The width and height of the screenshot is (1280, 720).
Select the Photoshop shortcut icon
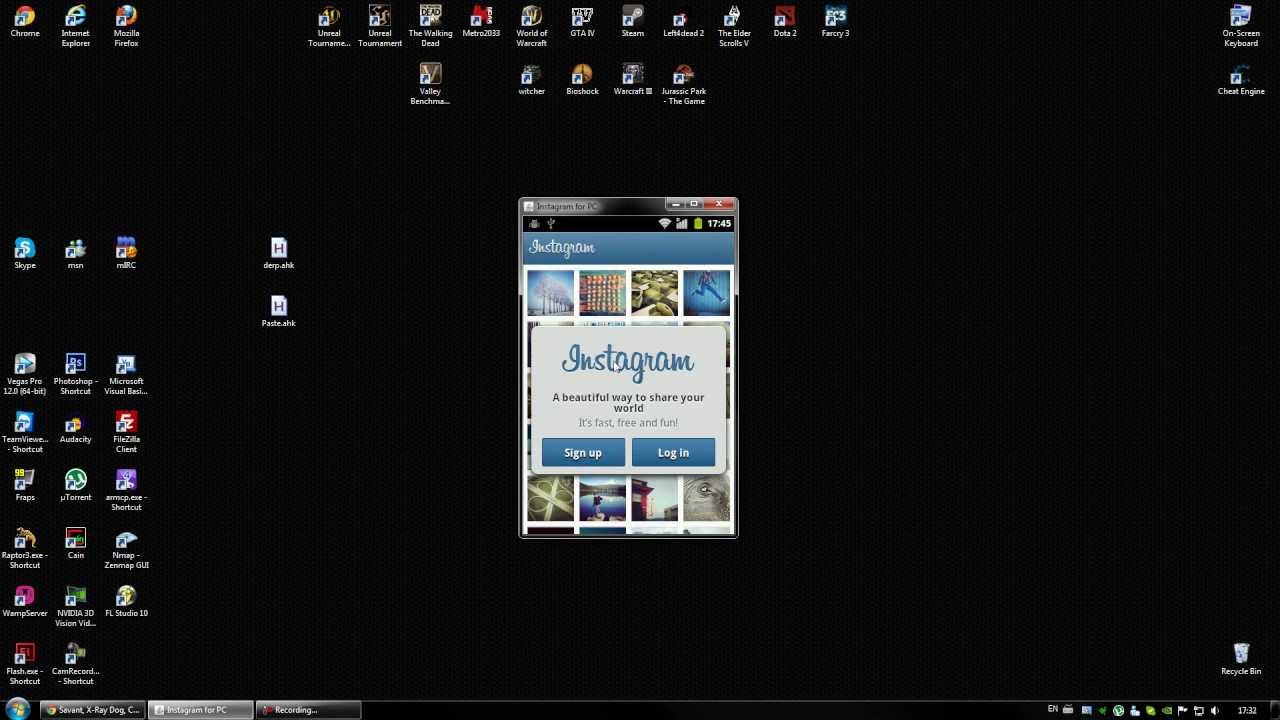click(75, 374)
